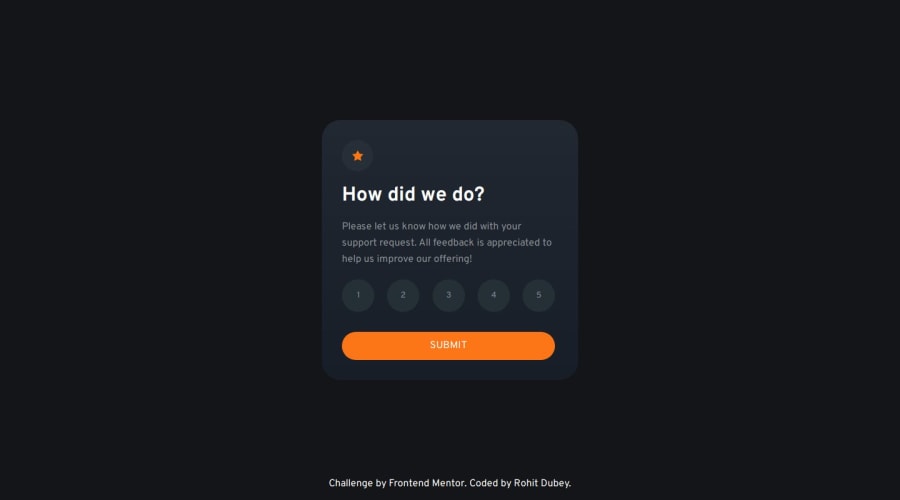Open the Frontend Mentor link

point(426,483)
